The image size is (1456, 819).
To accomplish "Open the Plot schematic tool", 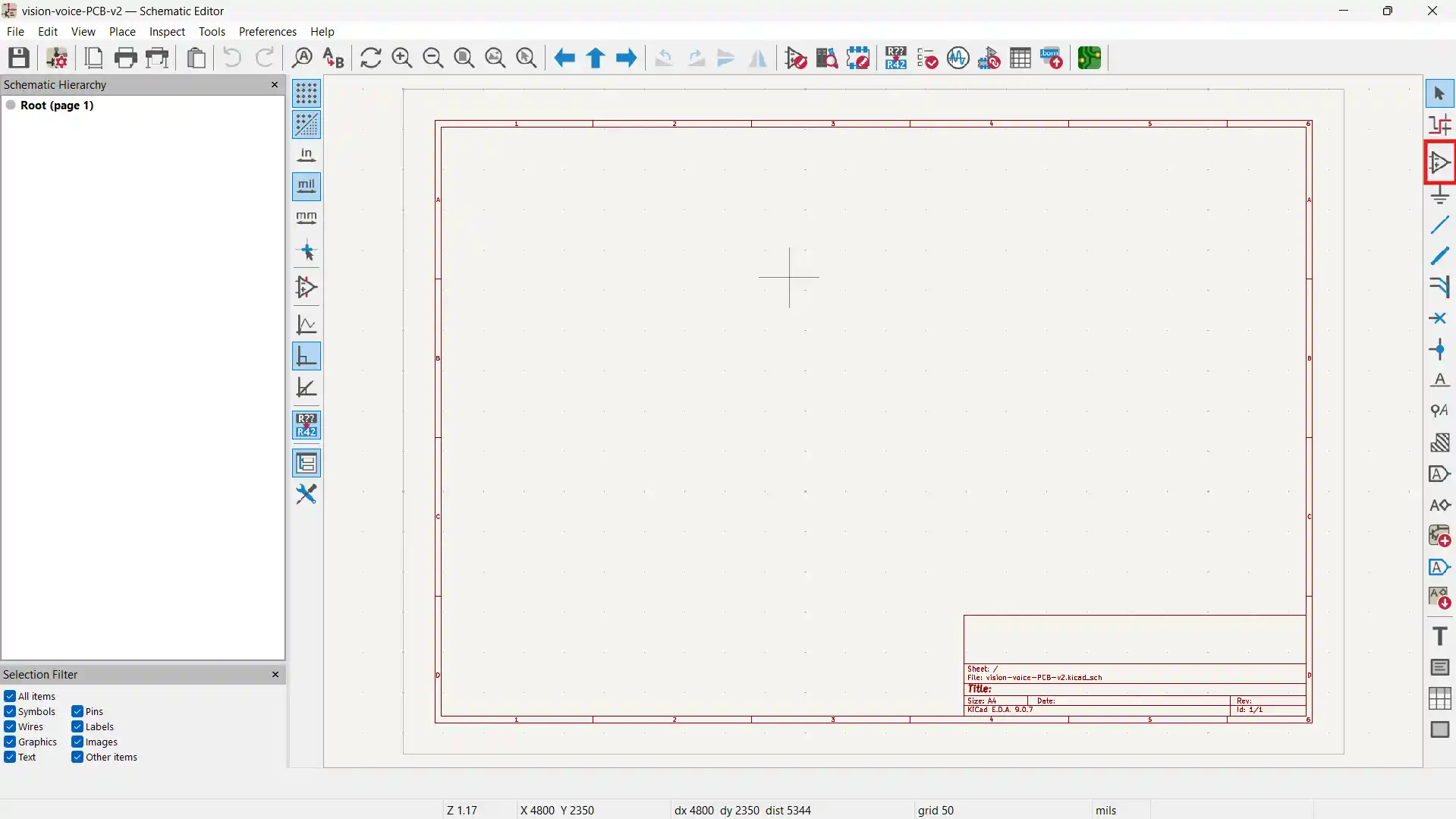I will pyautogui.click(x=158, y=58).
